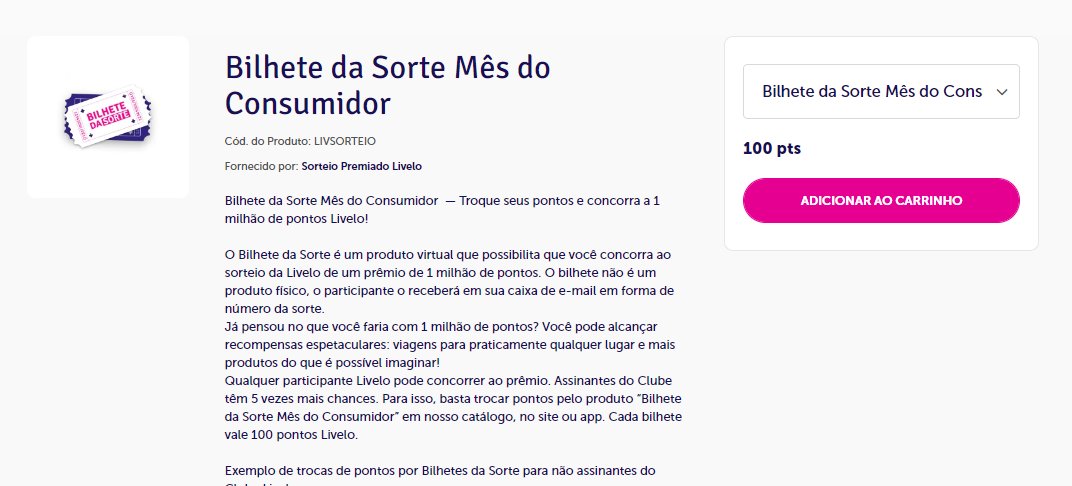Open the Bilhete da Sorte product dropdown

click(x=881, y=92)
